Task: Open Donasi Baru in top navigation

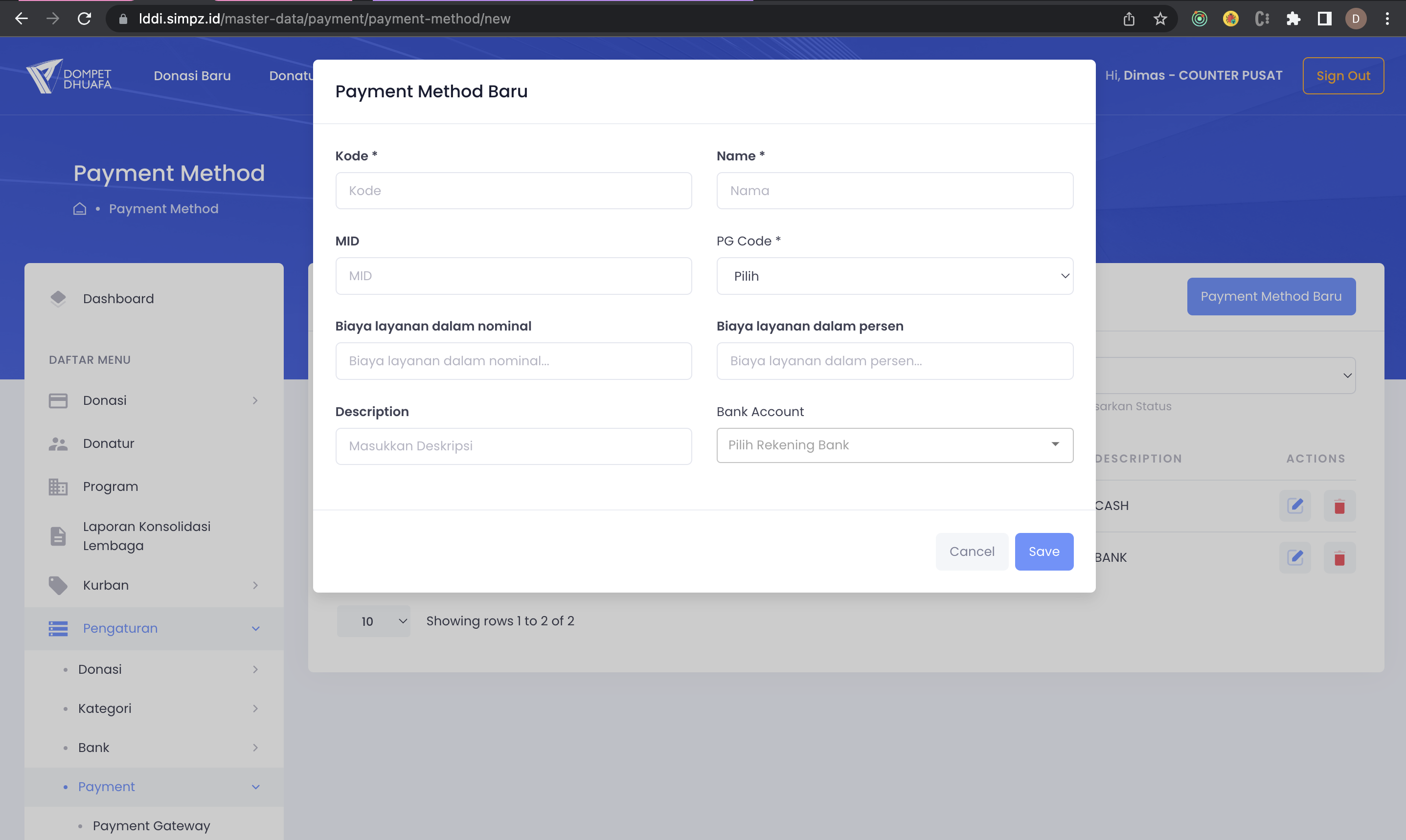Action: (x=192, y=76)
